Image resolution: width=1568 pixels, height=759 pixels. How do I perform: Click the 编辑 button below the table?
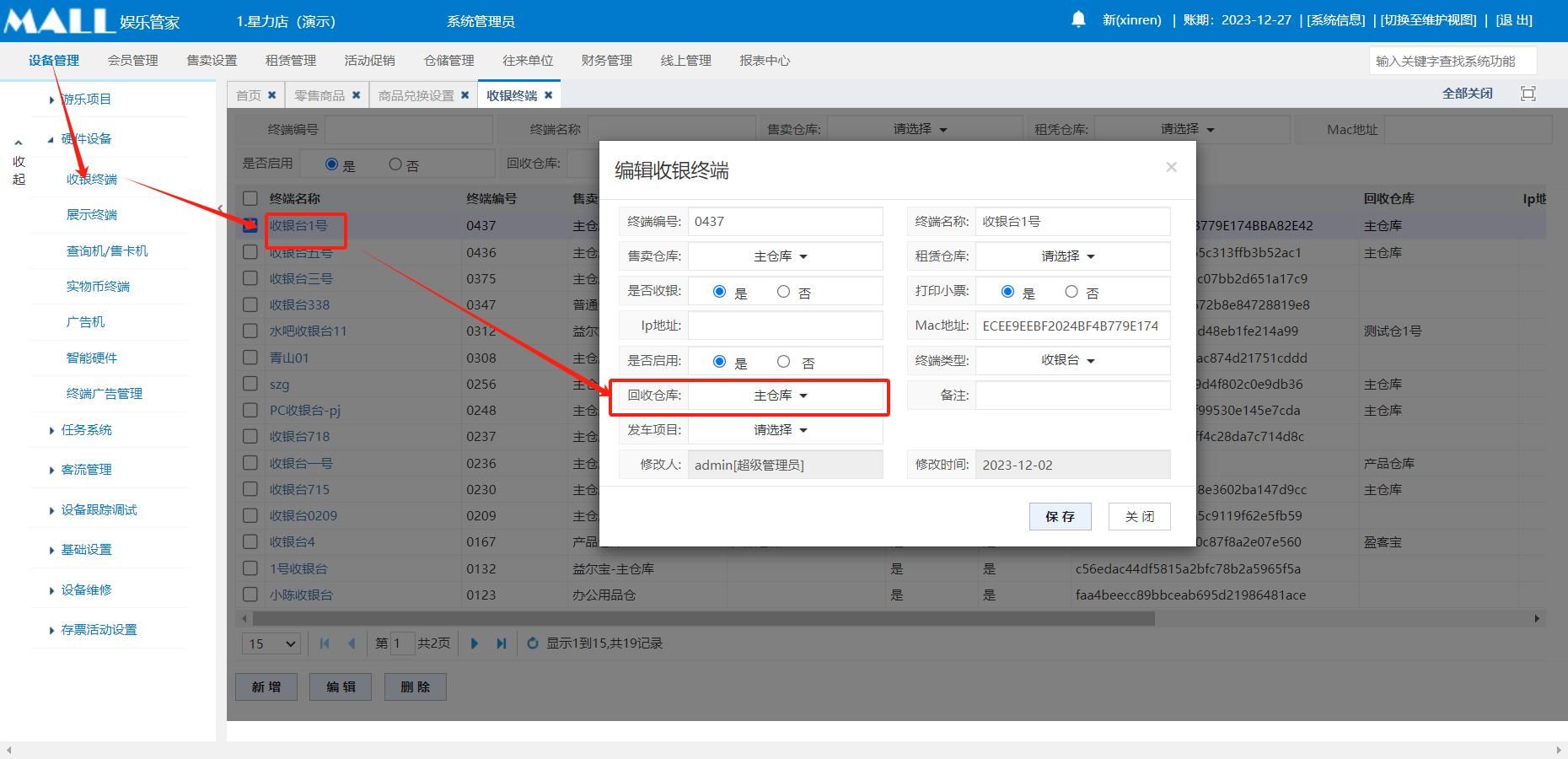click(341, 686)
